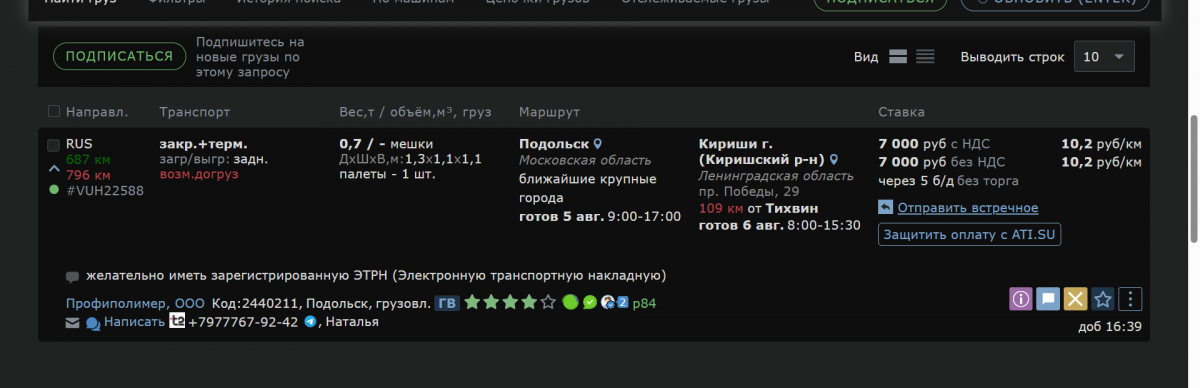Click the time stamp доб 16:39

[1110, 326]
